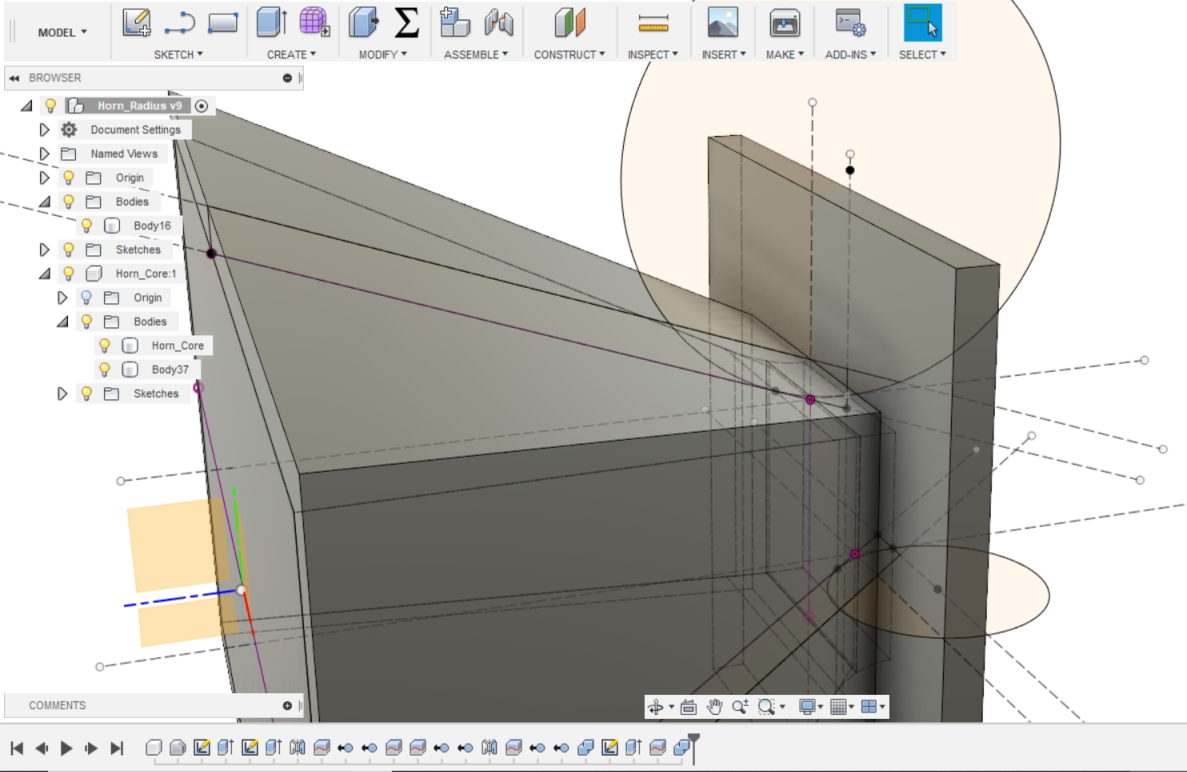Click the Orbit navigation icon
Image resolution: width=1187 pixels, height=772 pixels.
(656, 707)
